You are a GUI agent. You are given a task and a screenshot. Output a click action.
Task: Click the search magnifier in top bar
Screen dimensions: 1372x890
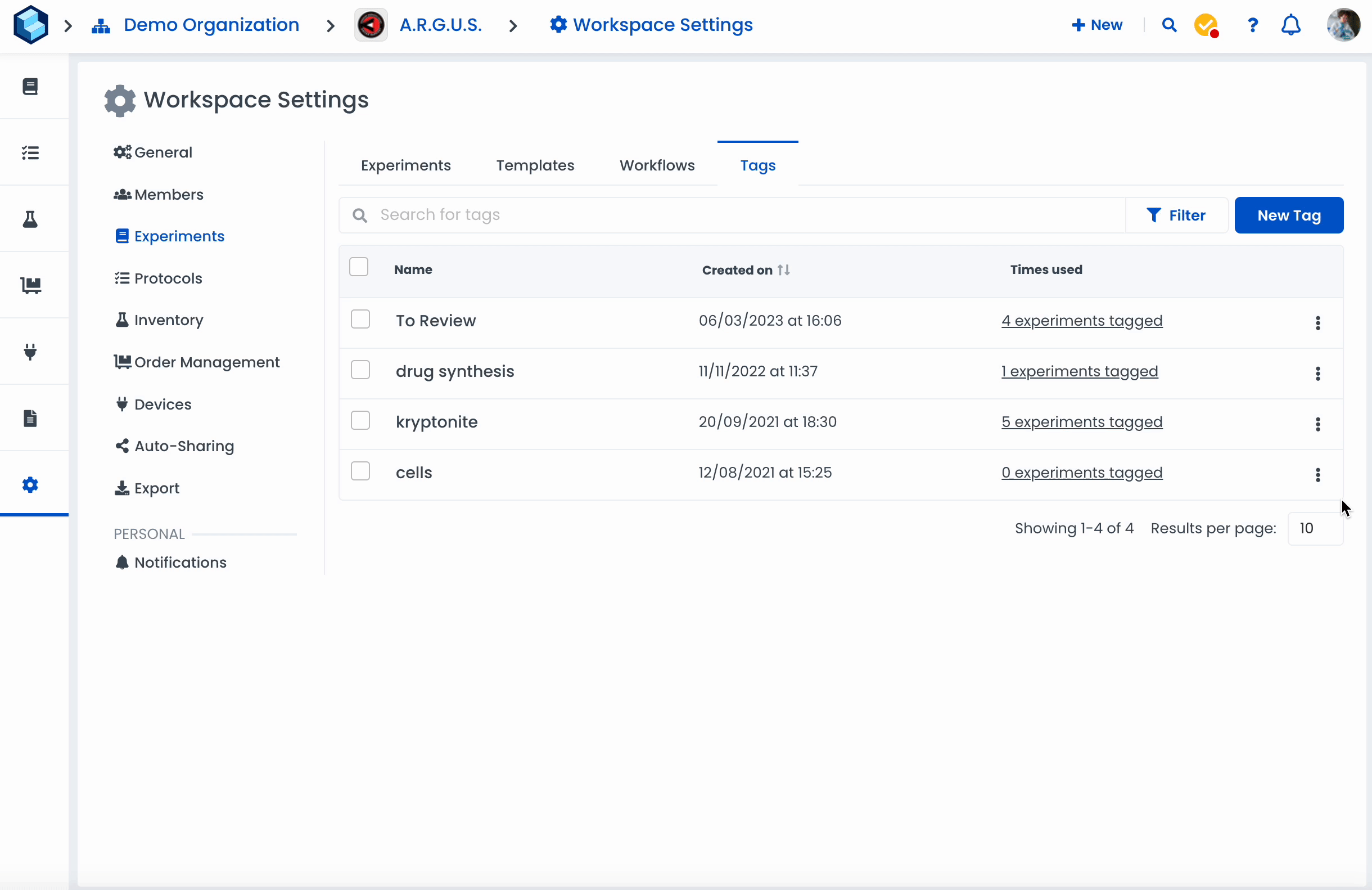pyautogui.click(x=1168, y=25)
